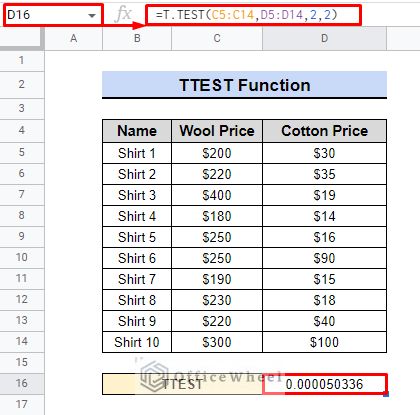This screenshot has height=415, width=420.
Task: Select column C header
Action: pyautogui.click(x=217, y=39)
